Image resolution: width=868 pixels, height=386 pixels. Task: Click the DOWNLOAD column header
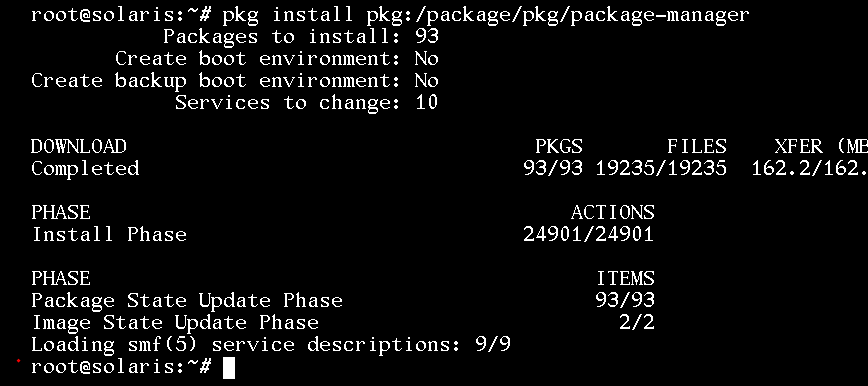(x=79, y=146)
